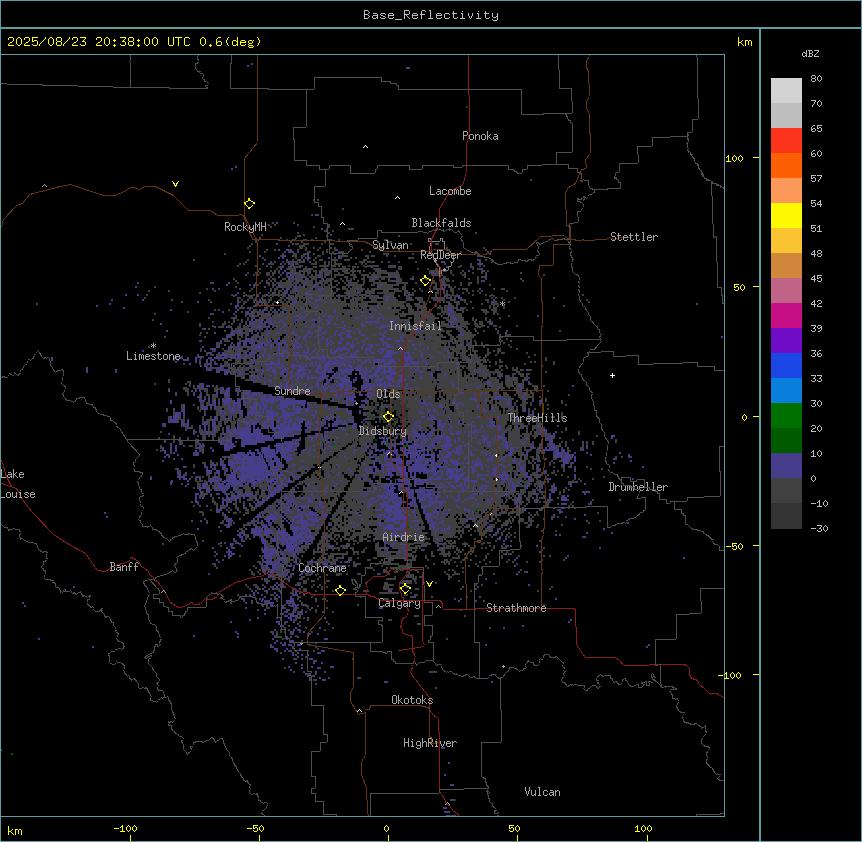Click the yellow diamond marker south of RedDeer
This screenshot has width=862, height=842.
tap(426, 281)
